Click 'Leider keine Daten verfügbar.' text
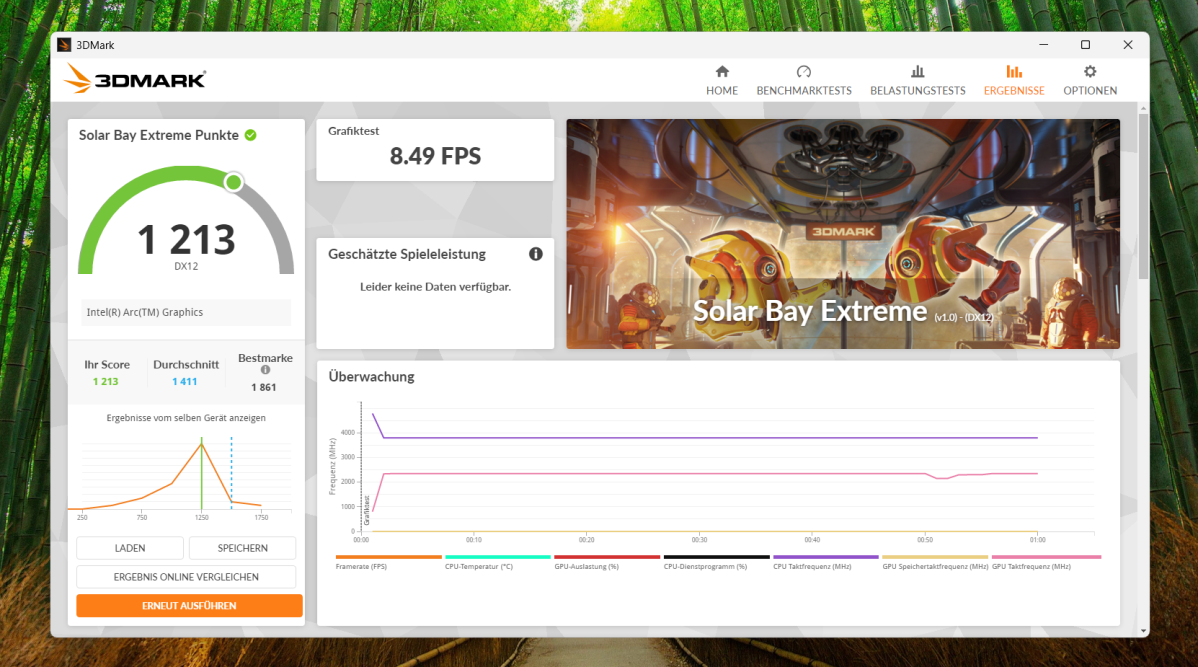This screenshot has height=667, width=1198. tap(435, 287)
